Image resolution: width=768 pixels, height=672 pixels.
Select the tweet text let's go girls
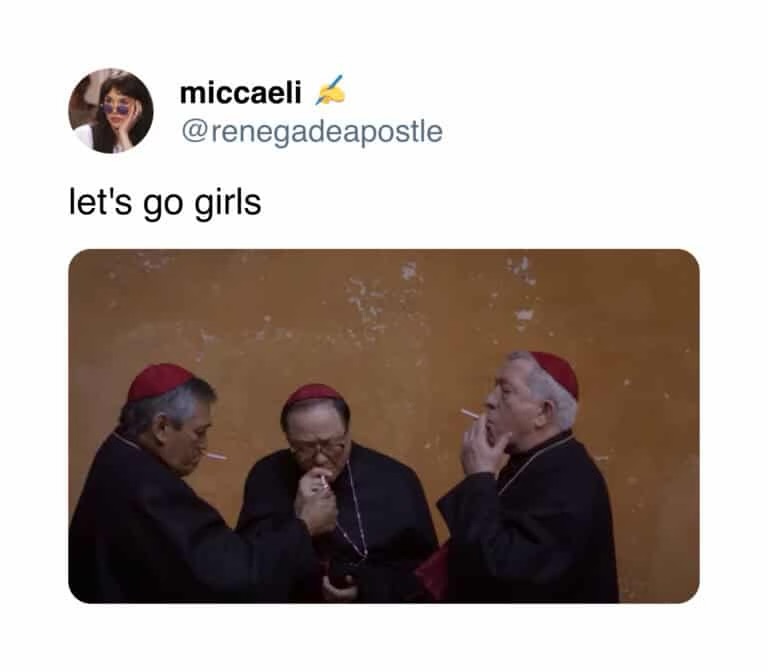click(x=165, y=203)
